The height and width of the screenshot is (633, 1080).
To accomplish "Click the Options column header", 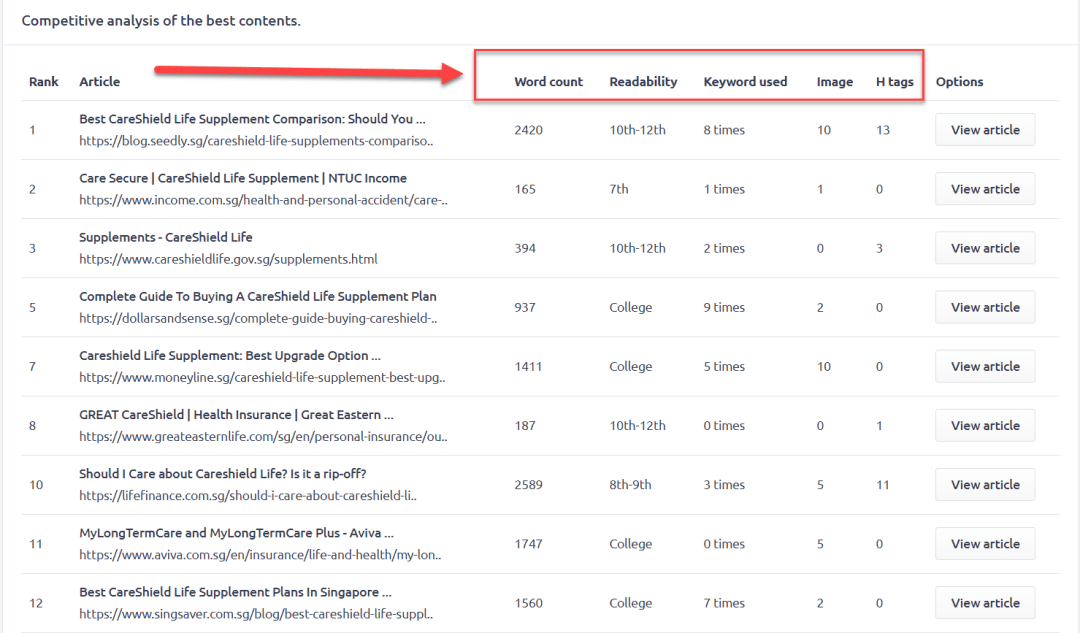I will 959,81.
